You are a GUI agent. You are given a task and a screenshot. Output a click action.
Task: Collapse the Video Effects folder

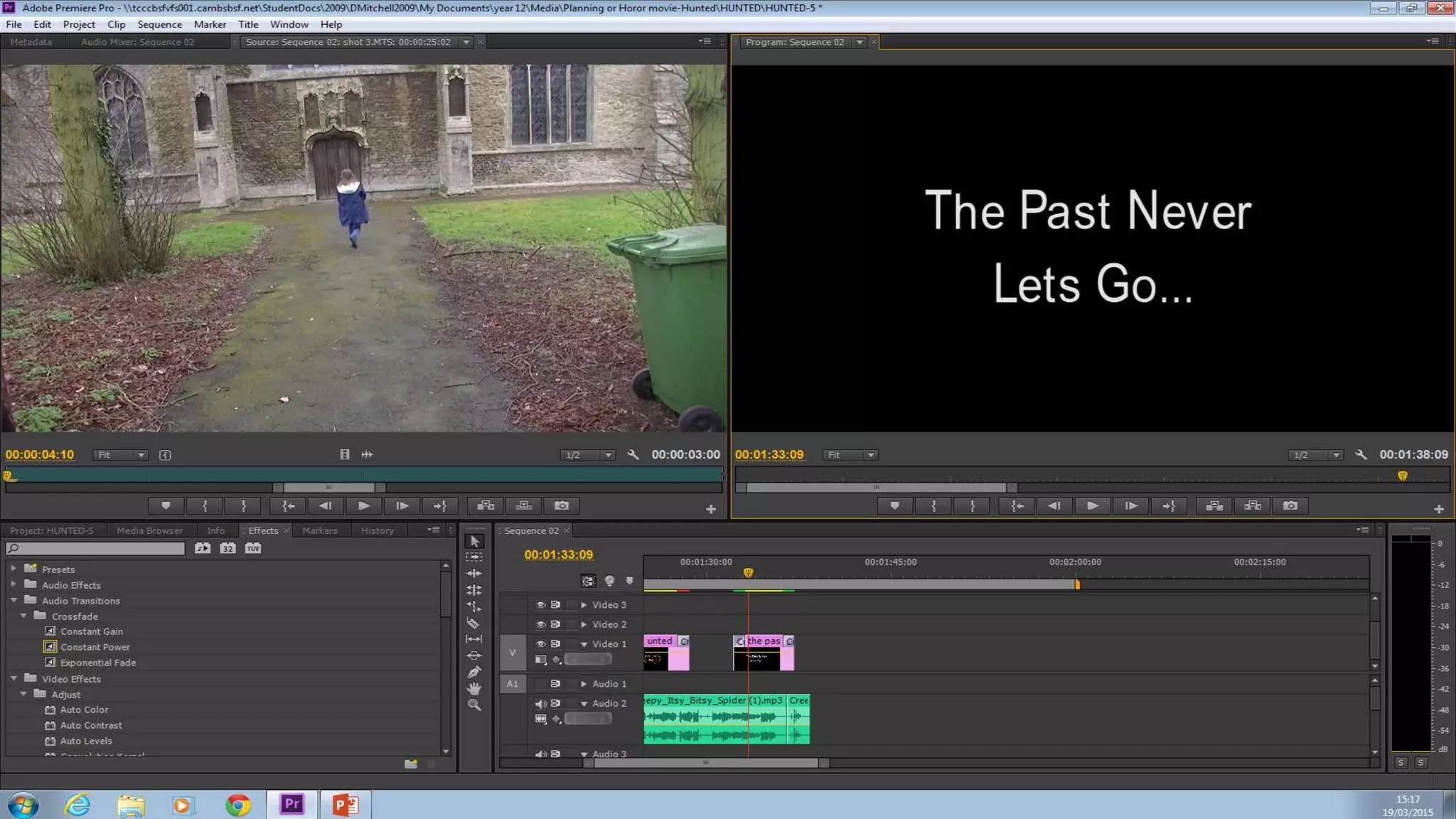14,679
